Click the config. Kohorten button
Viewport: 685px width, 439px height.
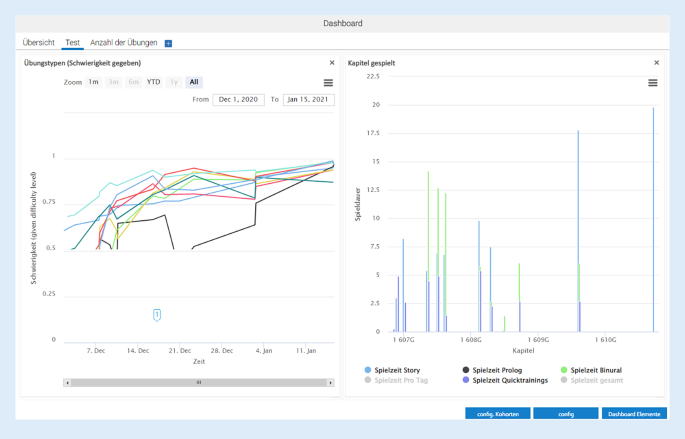497,413
